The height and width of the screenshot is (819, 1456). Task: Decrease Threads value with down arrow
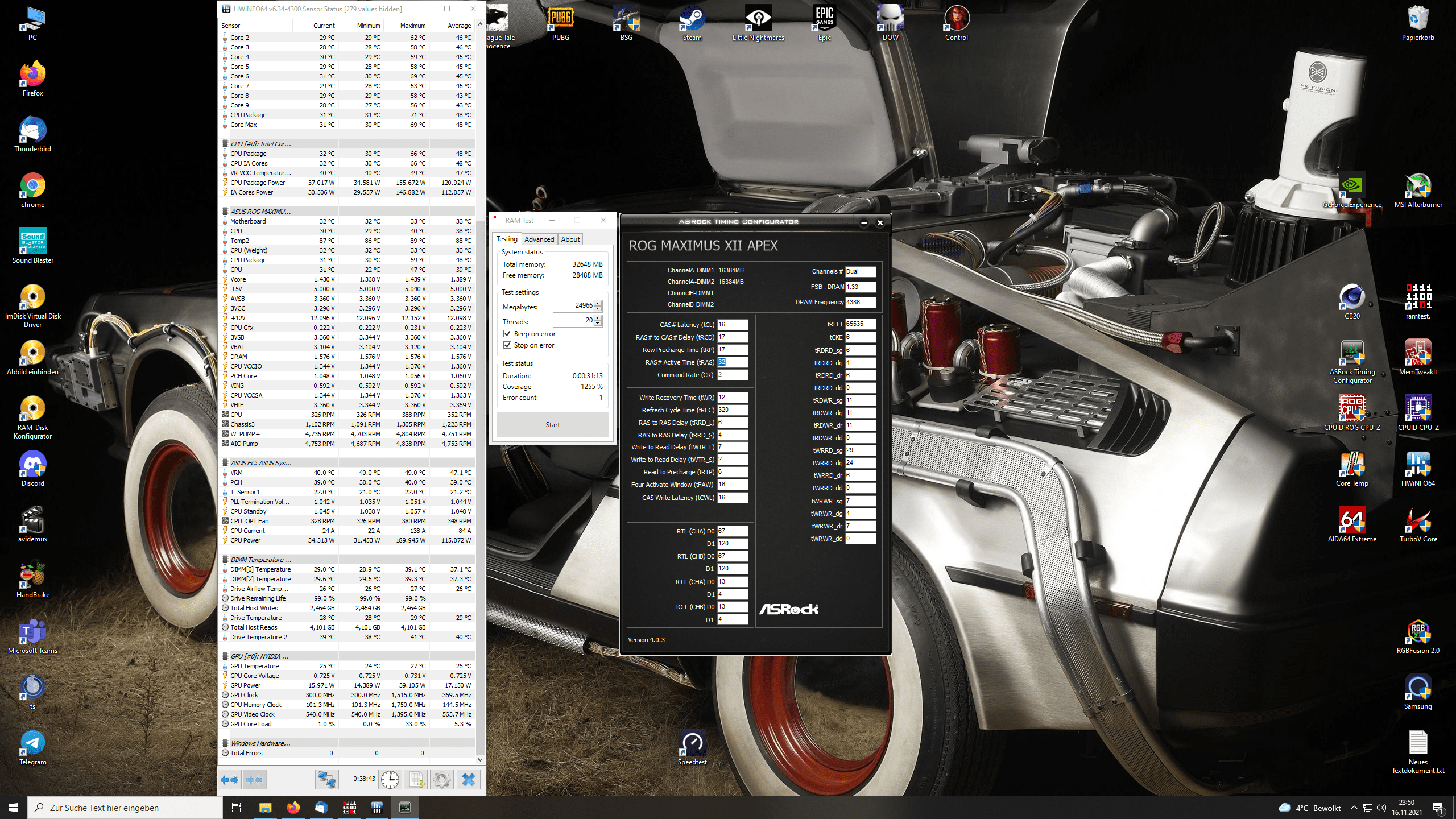click(x=598, y=324)
